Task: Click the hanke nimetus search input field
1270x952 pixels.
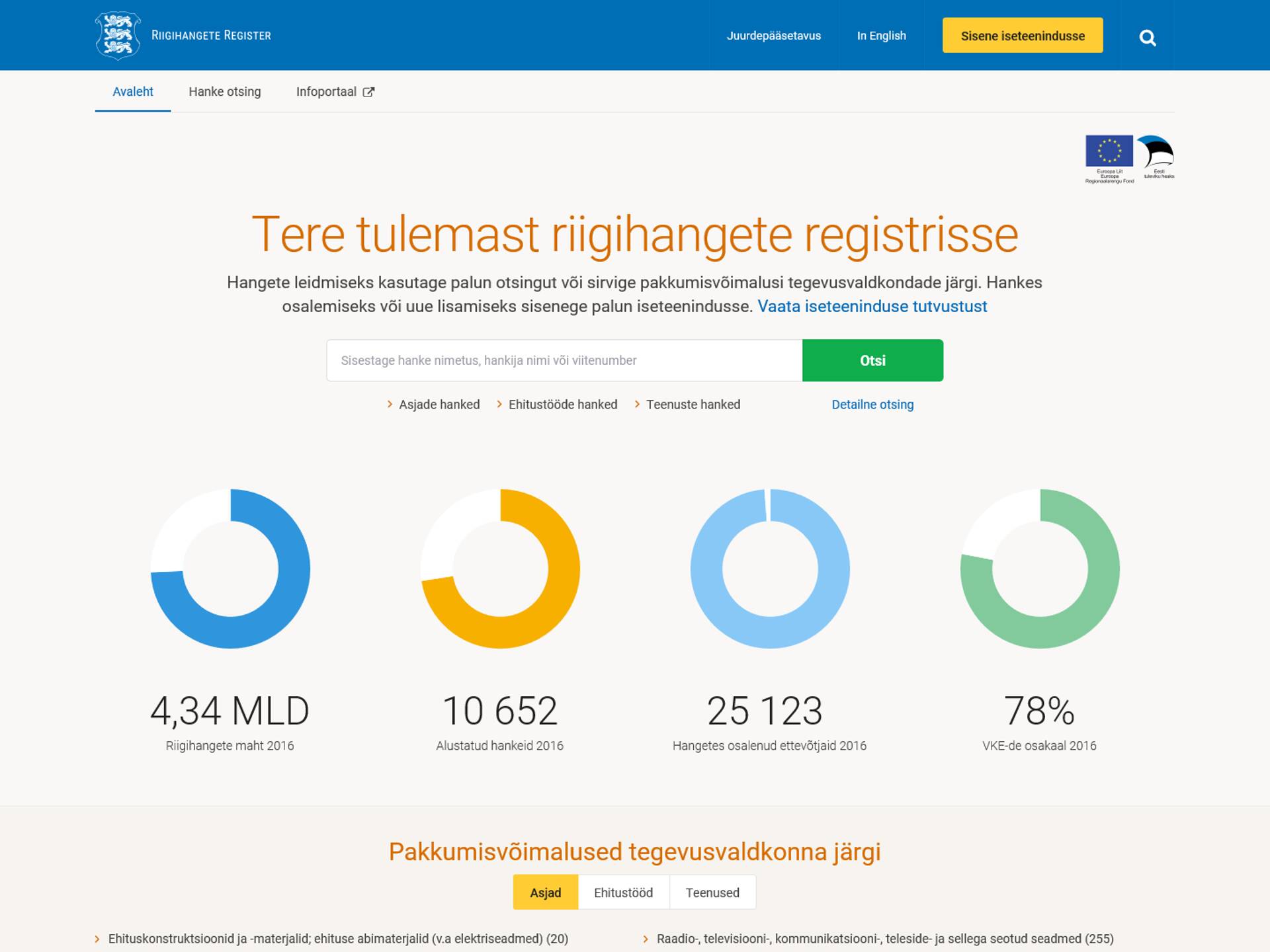Action: [564, 360]
